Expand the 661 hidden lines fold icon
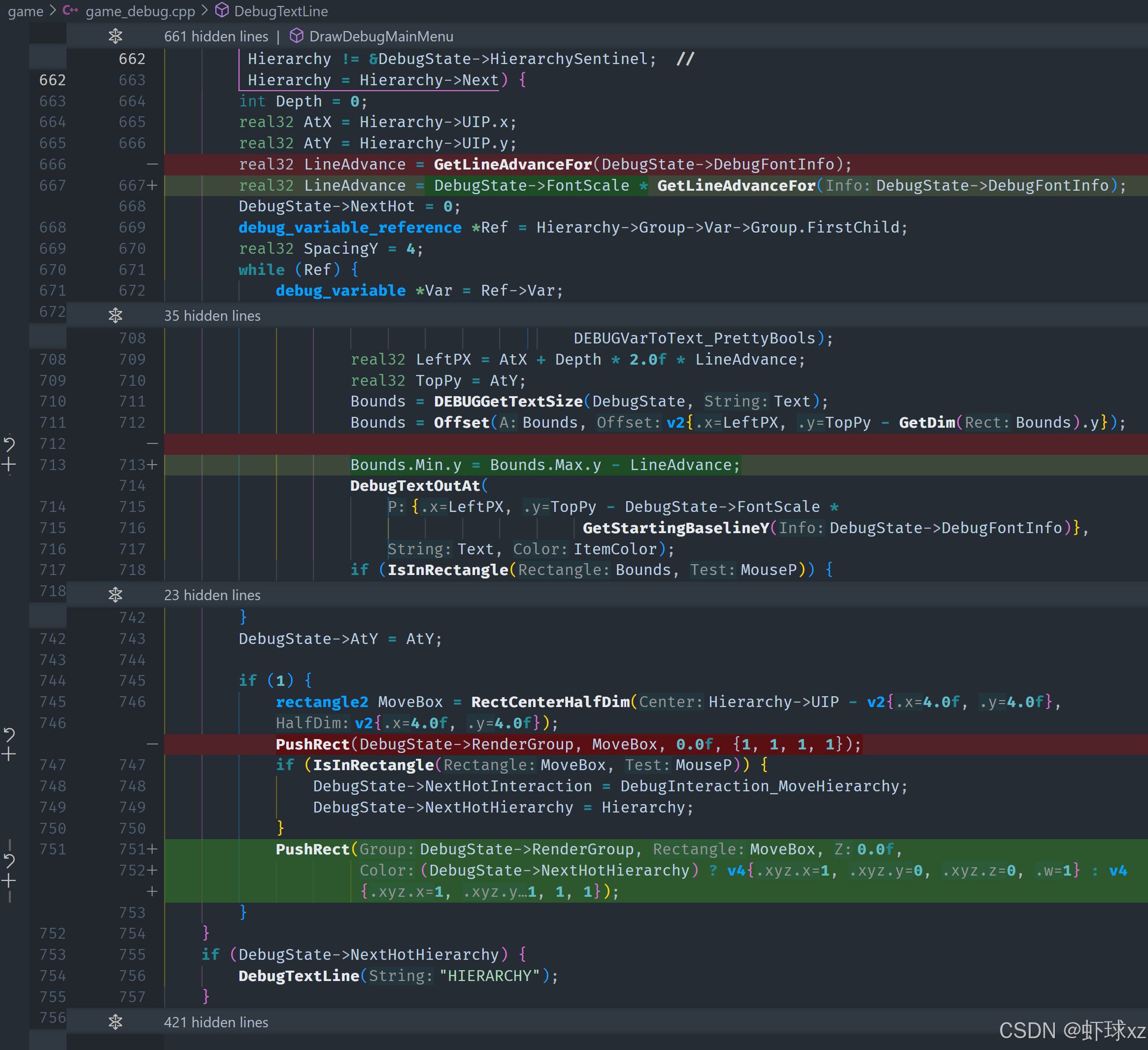This screenshot has width=1148, height=1050. pyautogui.click(x=116, y=36)
